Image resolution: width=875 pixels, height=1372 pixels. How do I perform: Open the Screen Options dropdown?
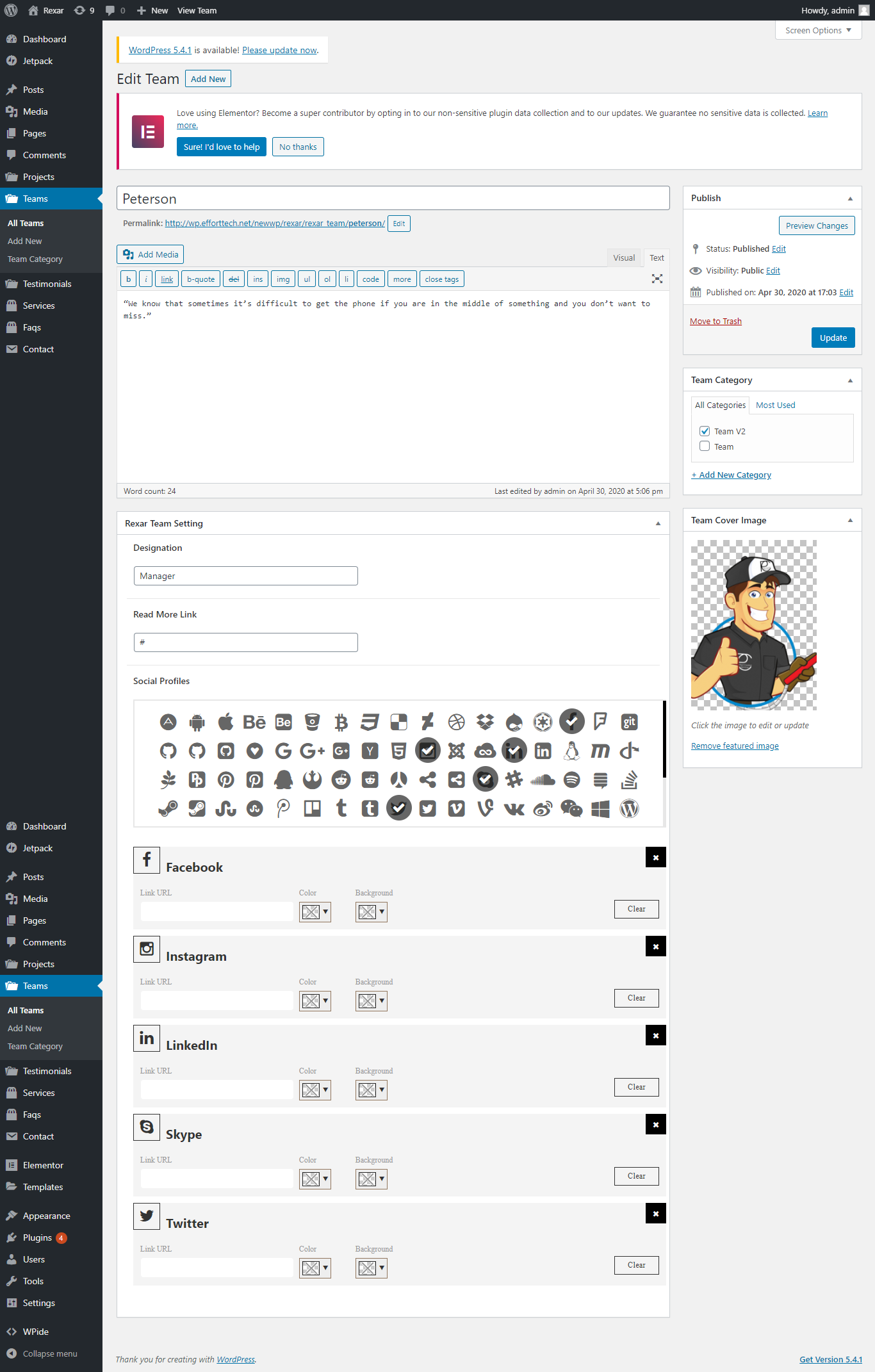click(818, 30)
